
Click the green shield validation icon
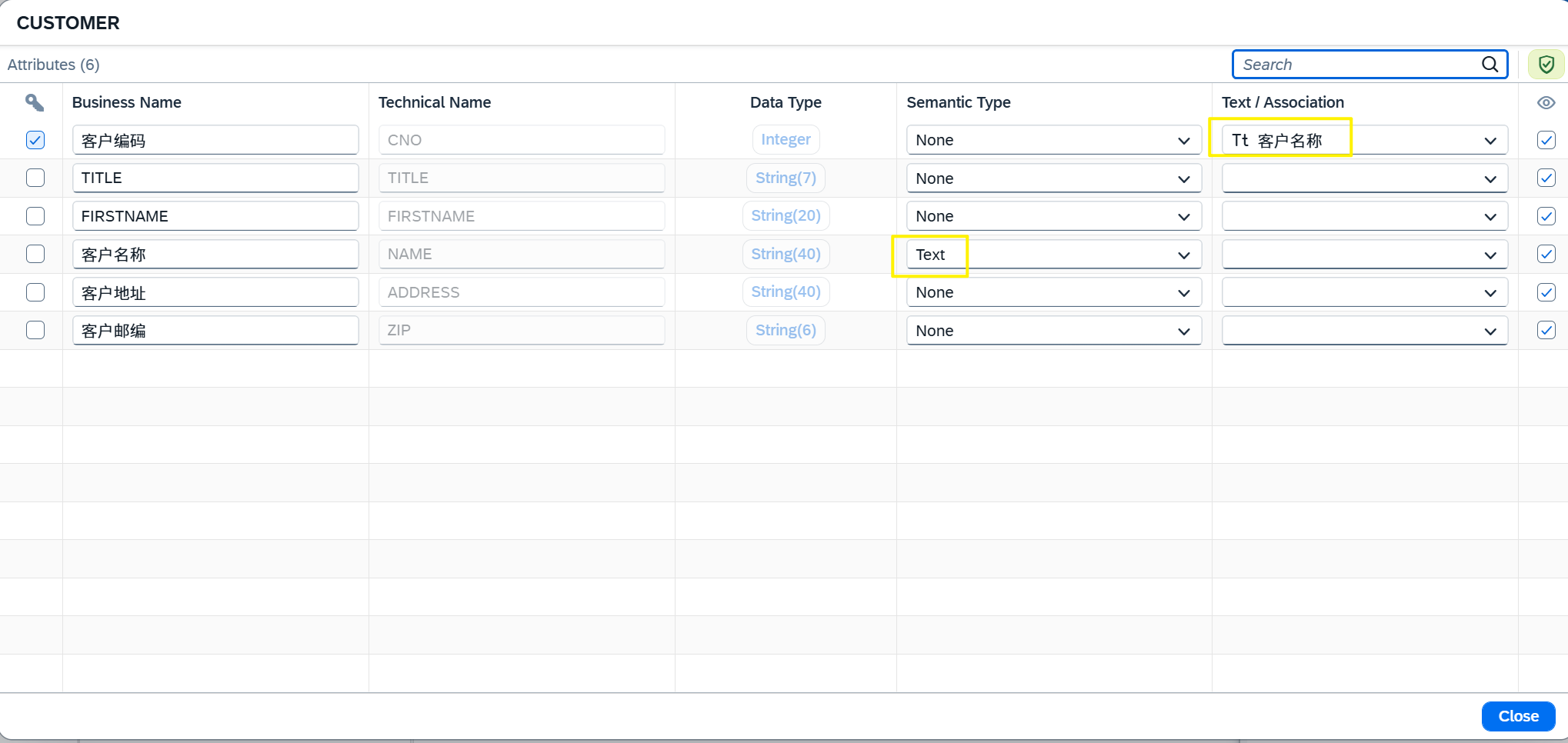click(1546, 65)
